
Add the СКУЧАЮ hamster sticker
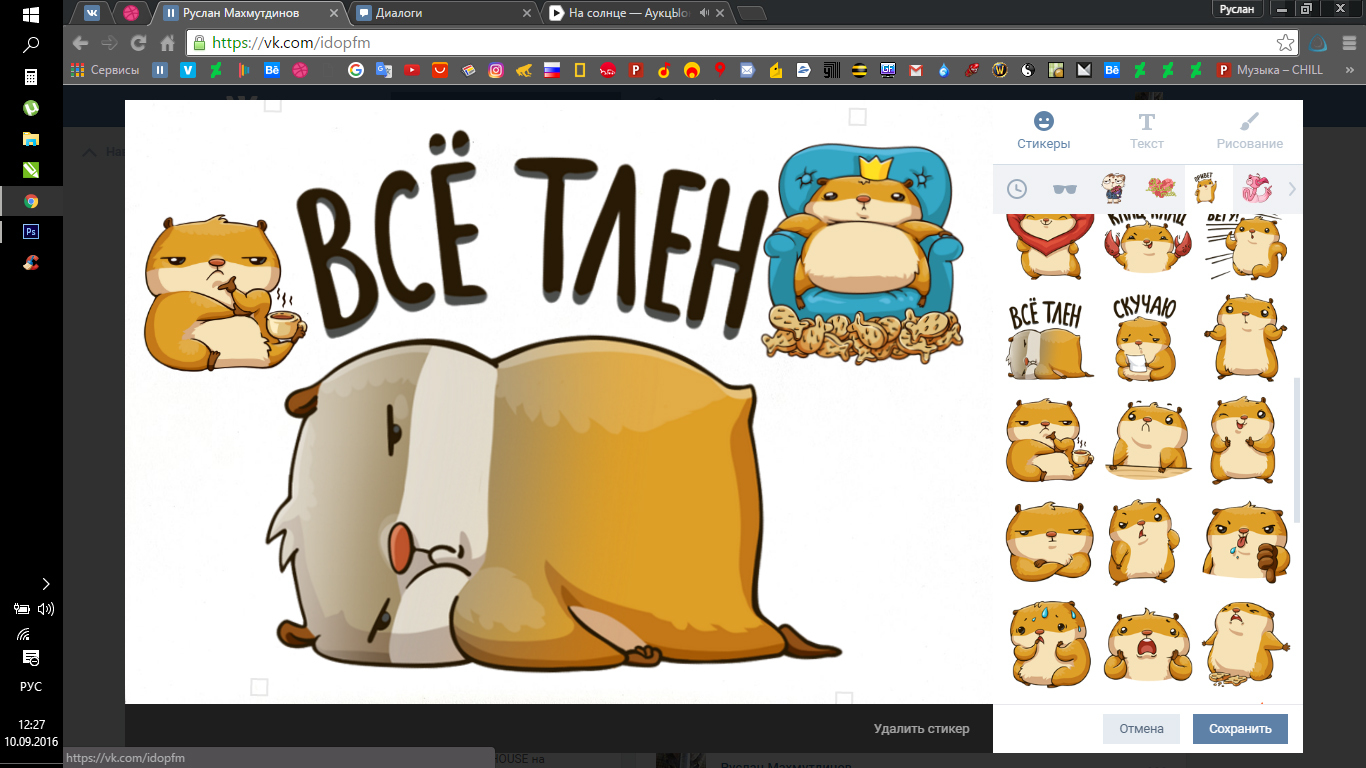pyautogui.click(x=1147, y=339)
